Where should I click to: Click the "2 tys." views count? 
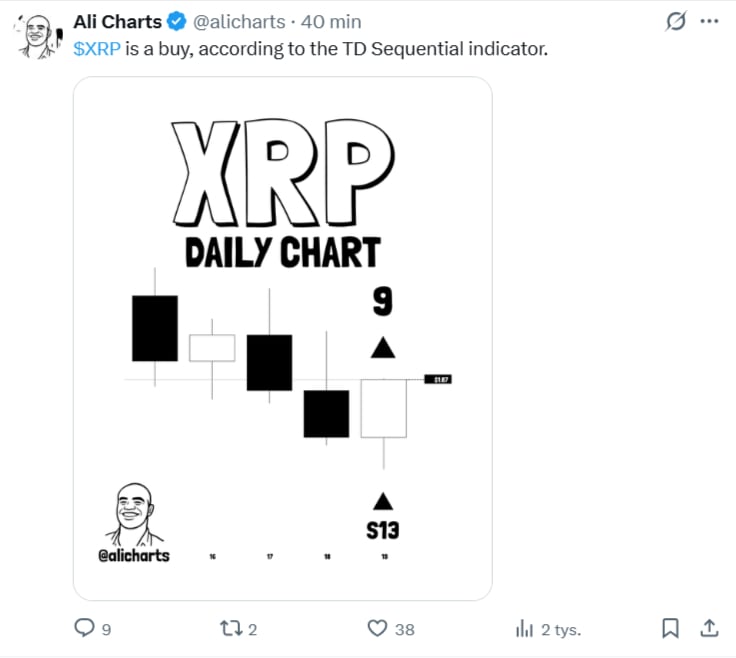(561, 630)
